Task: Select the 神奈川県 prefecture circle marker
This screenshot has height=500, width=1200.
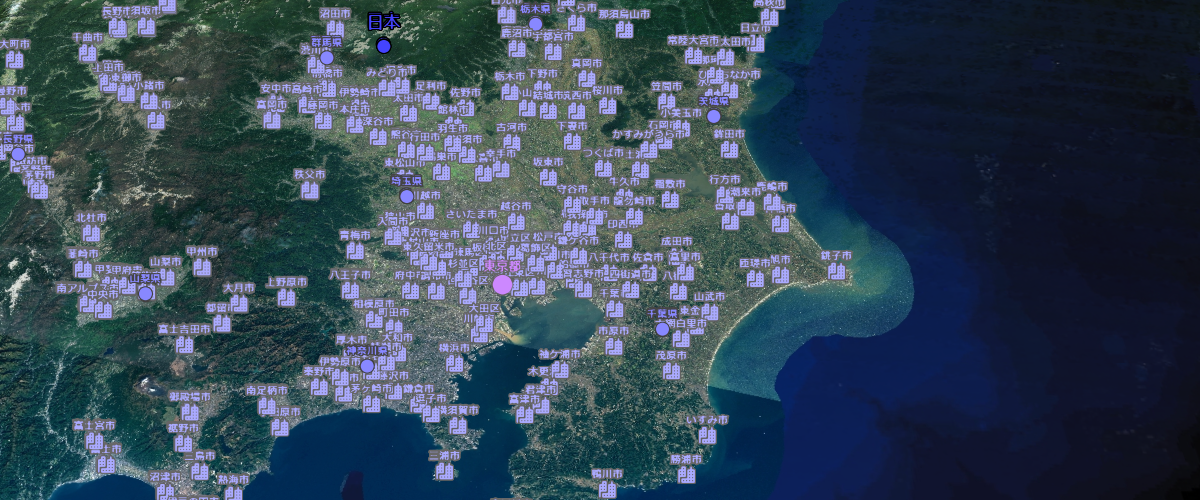Action: [367, 366]
